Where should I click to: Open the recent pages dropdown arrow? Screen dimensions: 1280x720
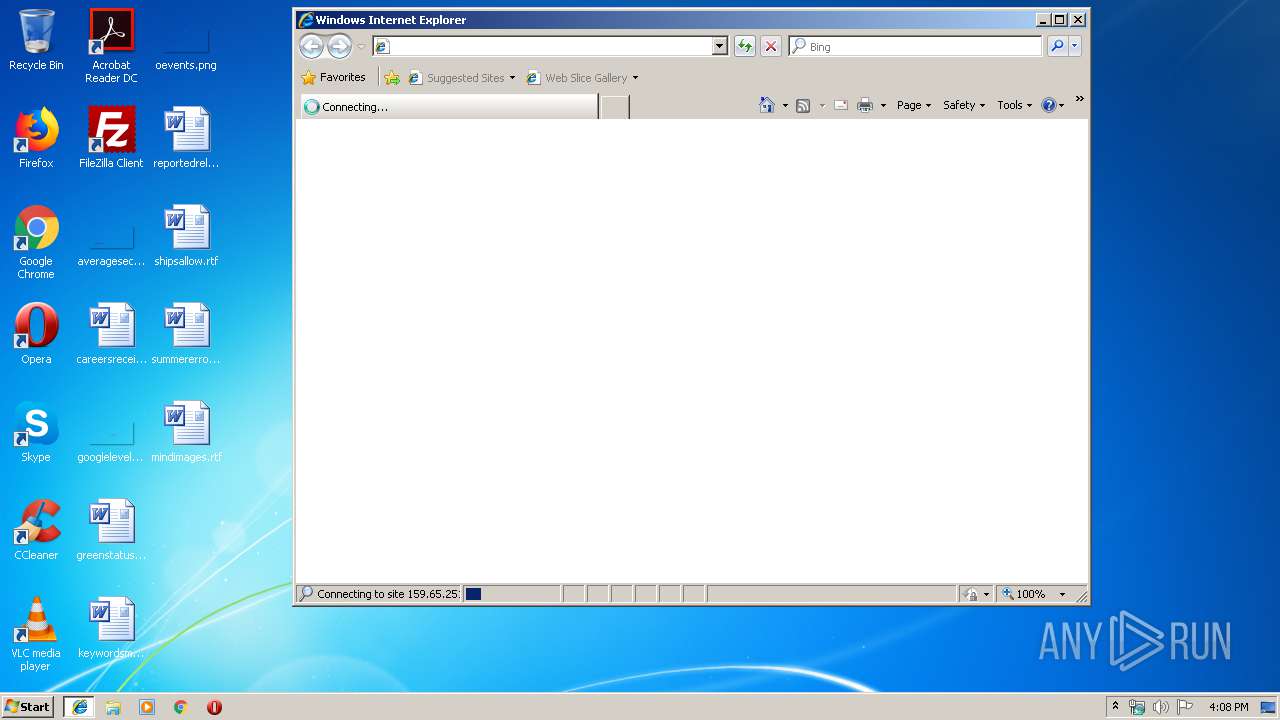(x=361, y=47)
